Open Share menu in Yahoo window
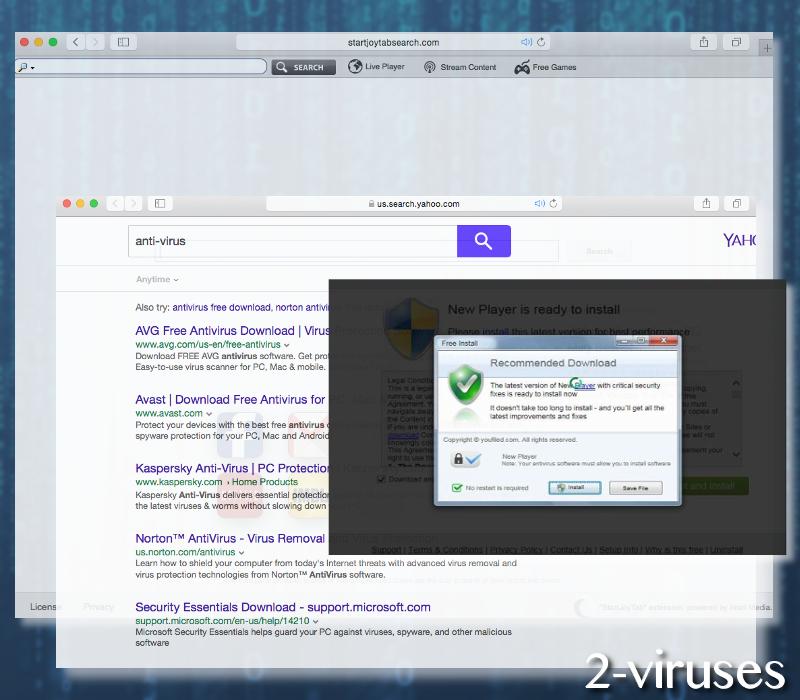The width and height of the screenshot is (800, 700). pos(706,204)
